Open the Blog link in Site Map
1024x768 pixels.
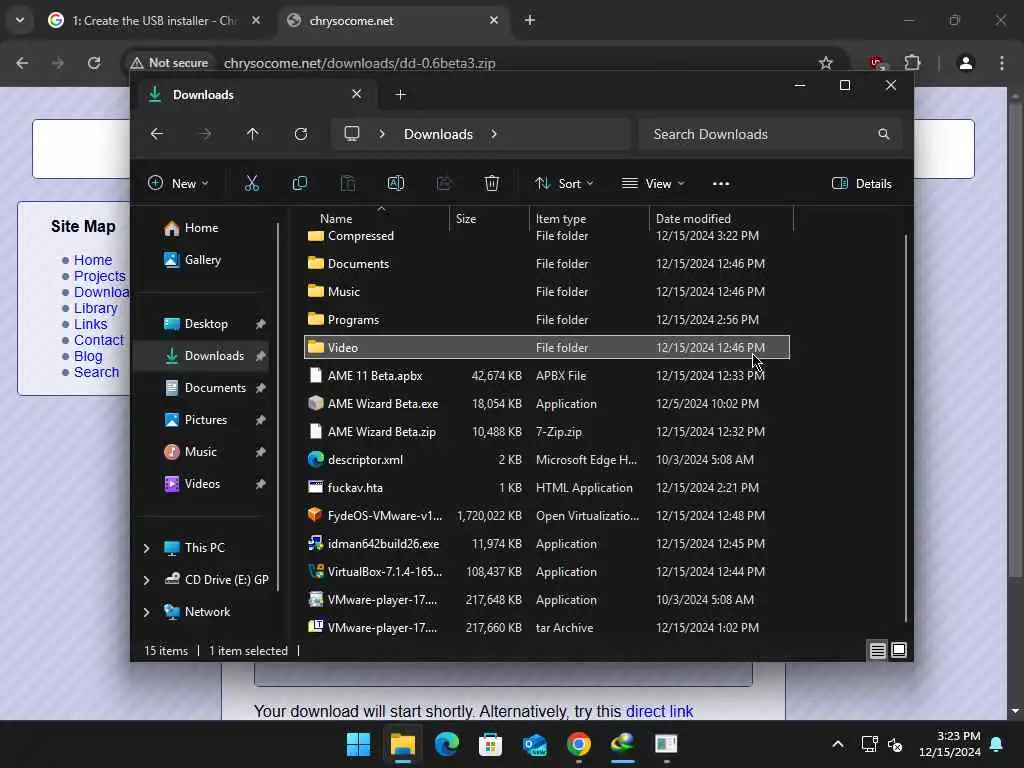[x=88, y=356]
